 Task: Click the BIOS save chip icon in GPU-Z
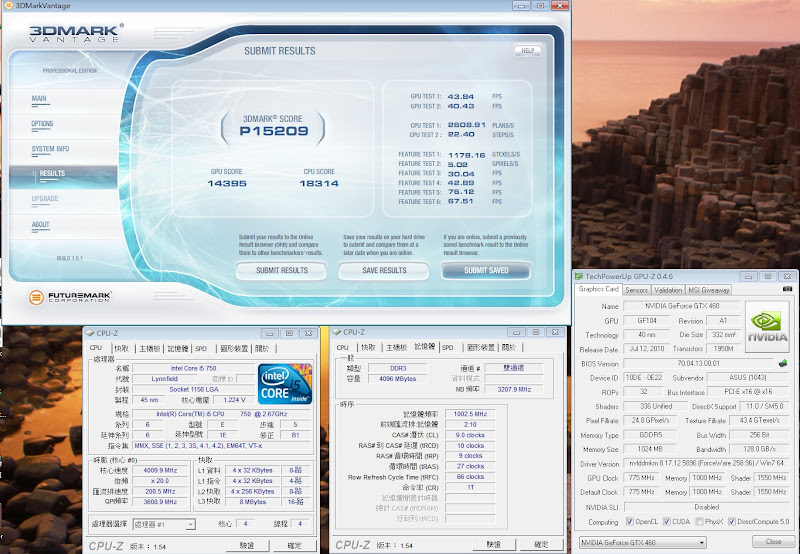[783, 363]
